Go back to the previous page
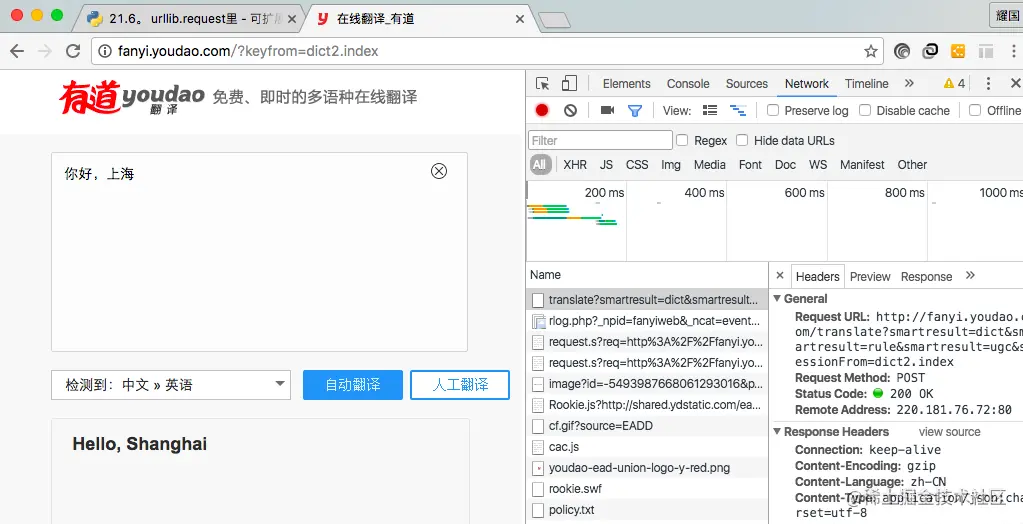Screen dimensions: 1023x524 click(x=17, y=51)
